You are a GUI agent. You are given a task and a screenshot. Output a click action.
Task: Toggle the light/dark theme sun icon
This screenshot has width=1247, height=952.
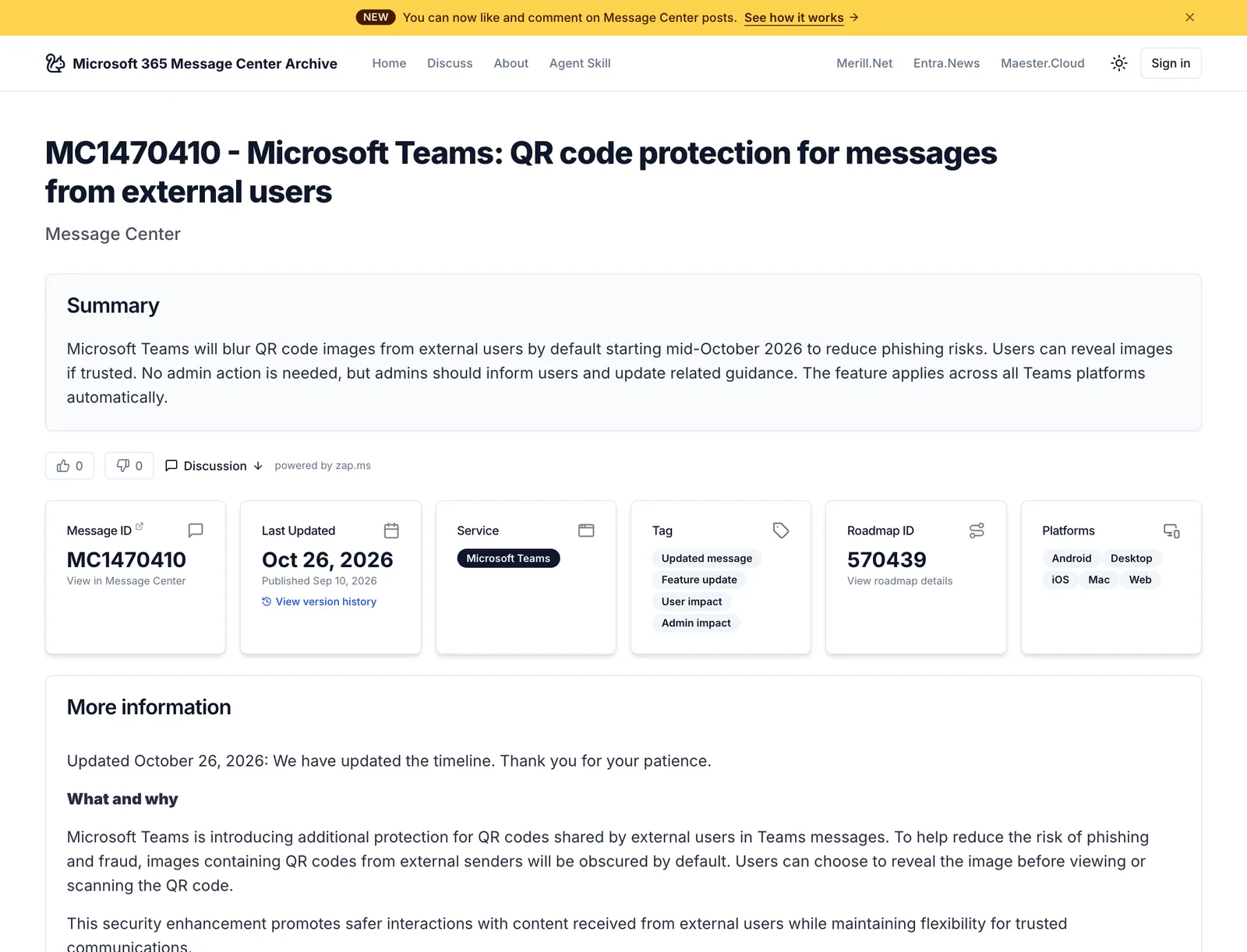[x=1118, y=63]
